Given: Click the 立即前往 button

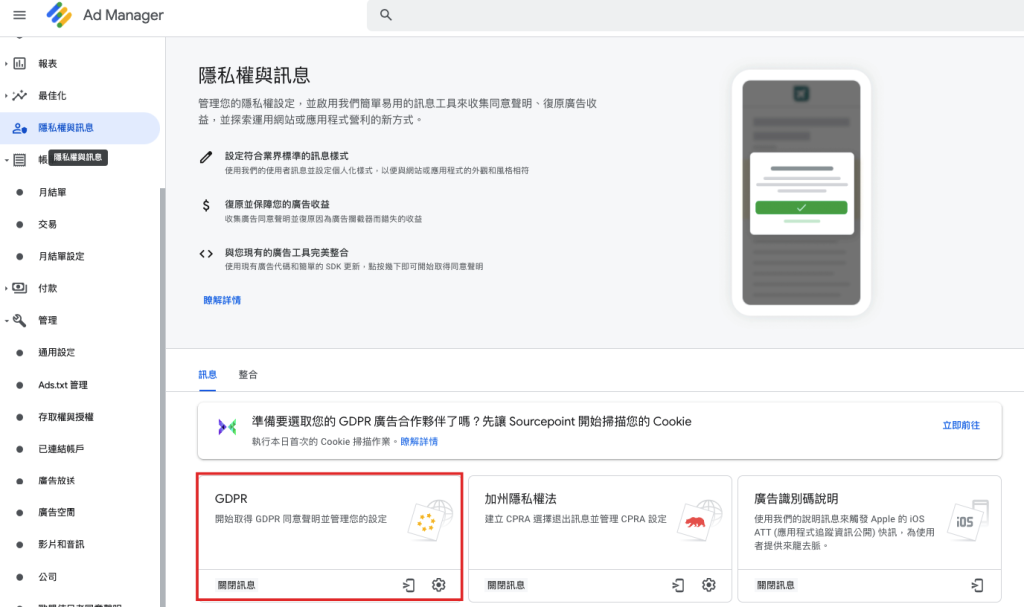Looking at the screenshot, I should (x=961, y=425).
